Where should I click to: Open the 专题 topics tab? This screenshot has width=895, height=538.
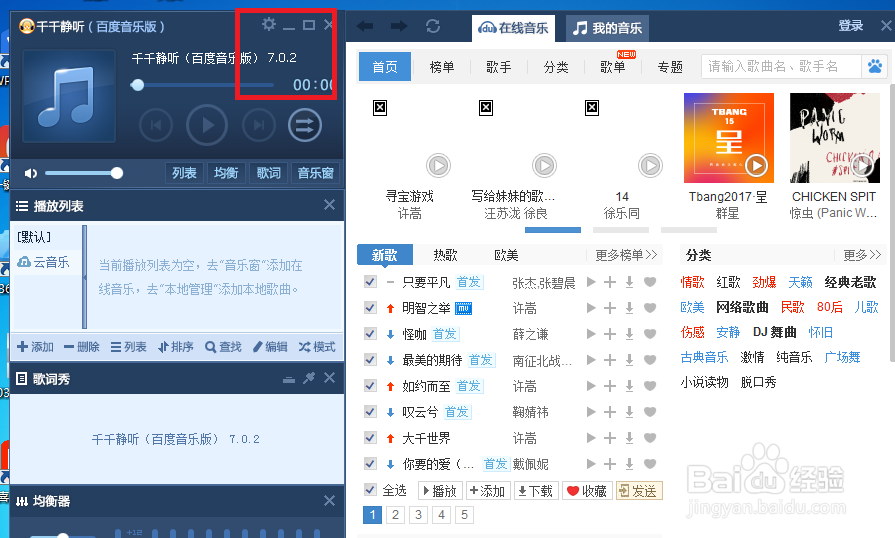670,67
